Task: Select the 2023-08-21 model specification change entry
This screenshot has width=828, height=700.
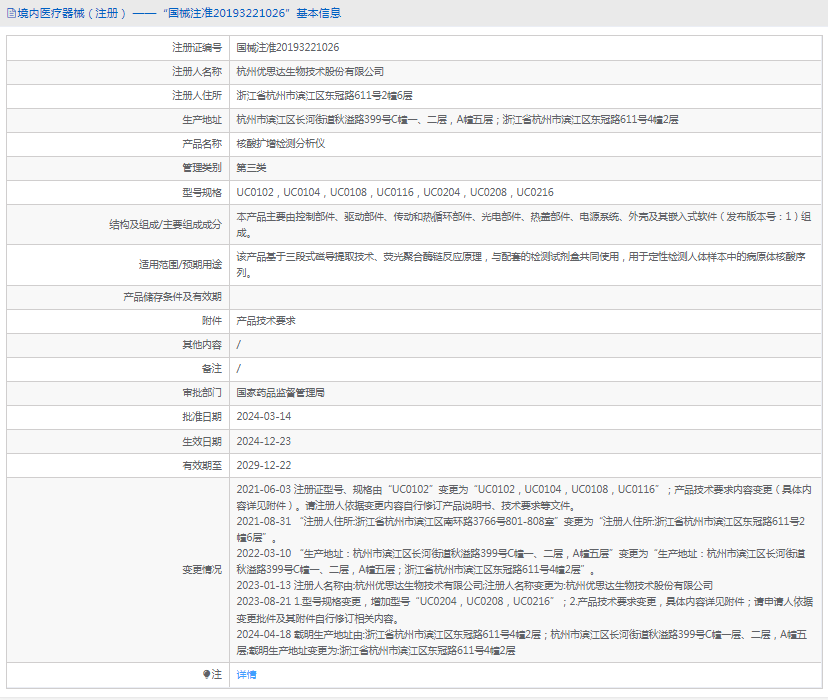Action: pos(524,610)
